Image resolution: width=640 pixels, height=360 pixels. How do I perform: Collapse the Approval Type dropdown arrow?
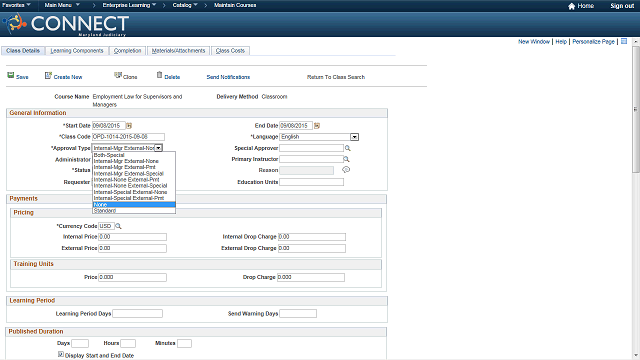tap(159, 148)
